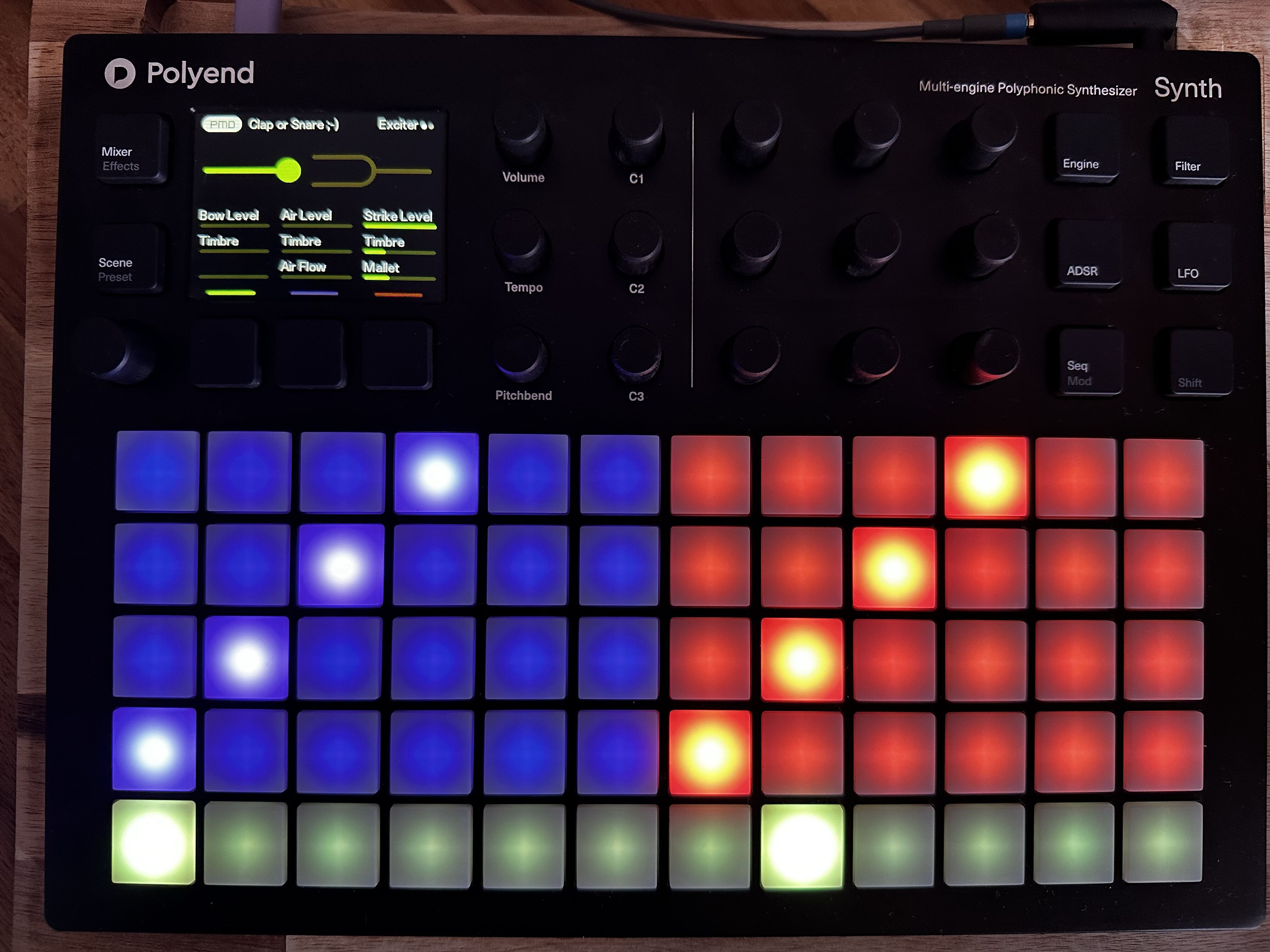This screenshot has height=952, width=1270.
Task: Select the Timbre parameter under Bow Level
Action: coord(233,243)
